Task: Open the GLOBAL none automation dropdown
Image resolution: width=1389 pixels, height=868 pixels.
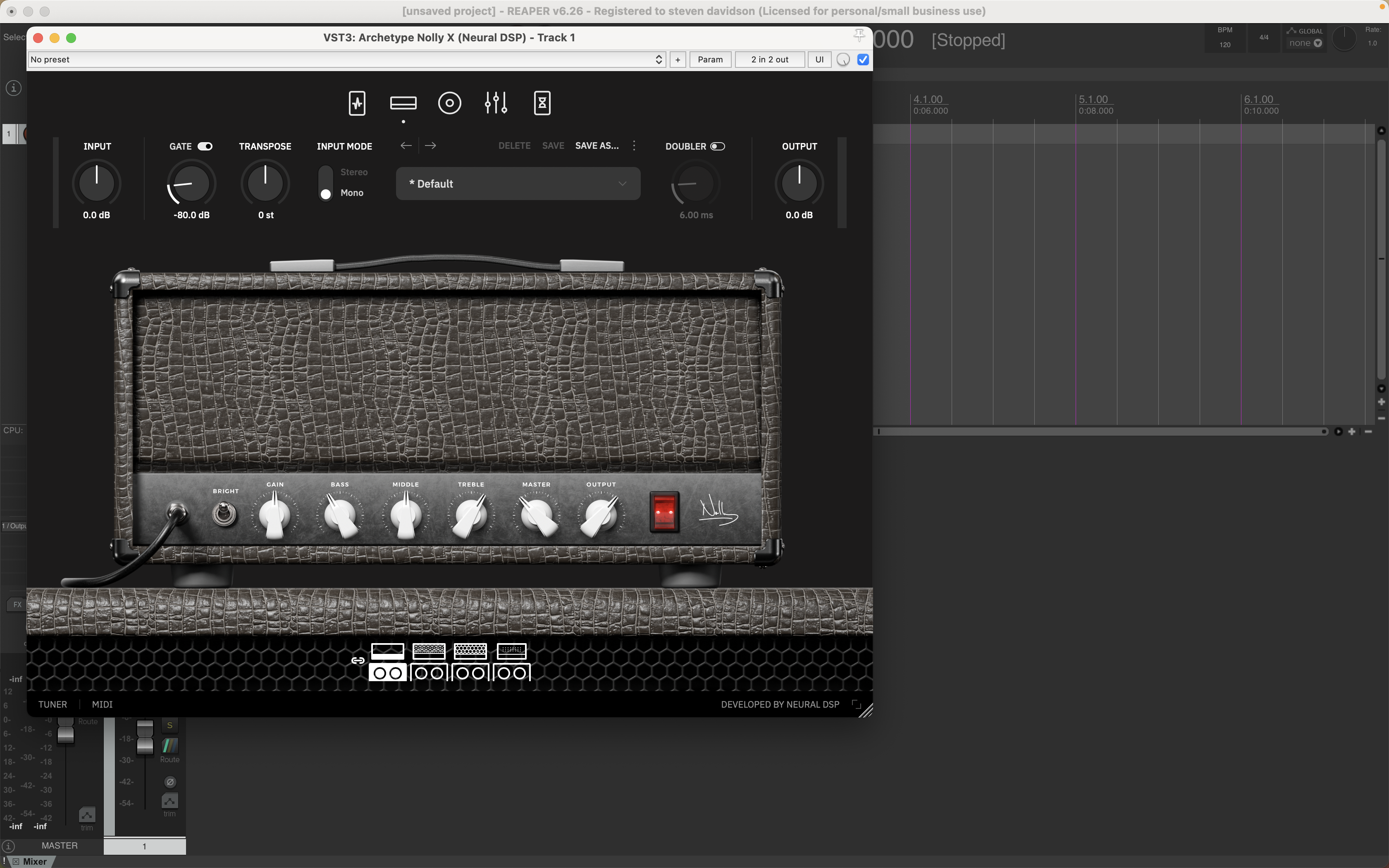Action: point(1305,43)
